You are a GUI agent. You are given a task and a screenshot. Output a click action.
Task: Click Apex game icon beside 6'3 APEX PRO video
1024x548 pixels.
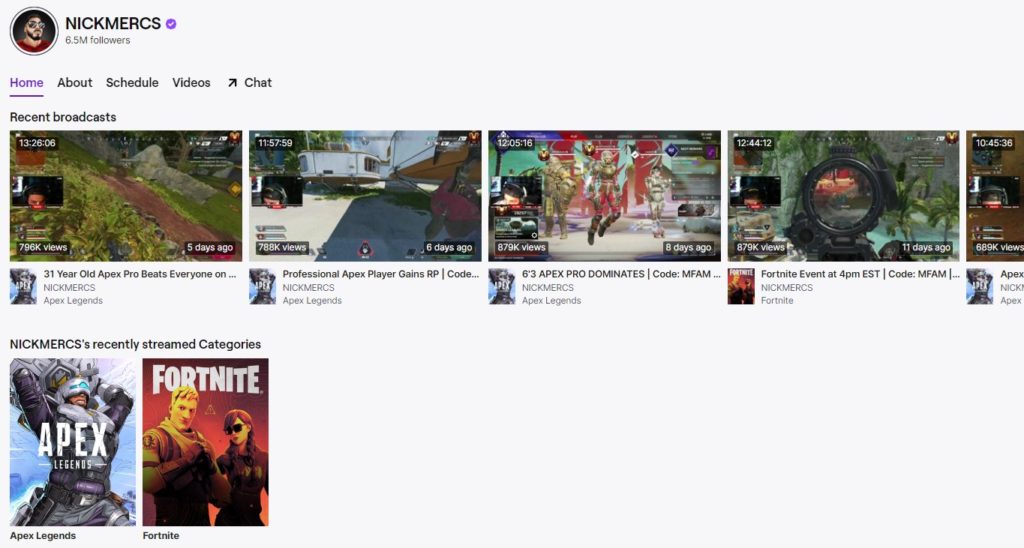pos(502,287)
